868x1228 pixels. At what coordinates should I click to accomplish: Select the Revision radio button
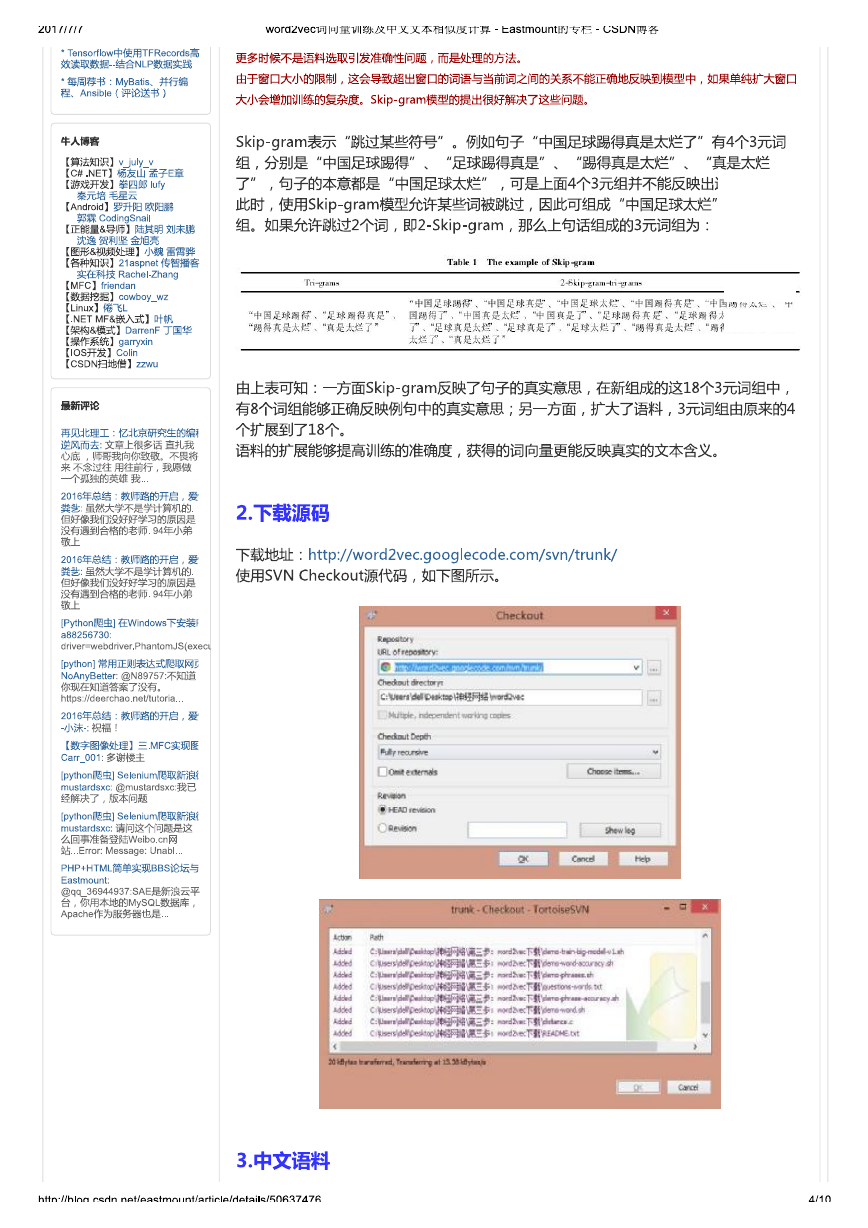[382, 828]
